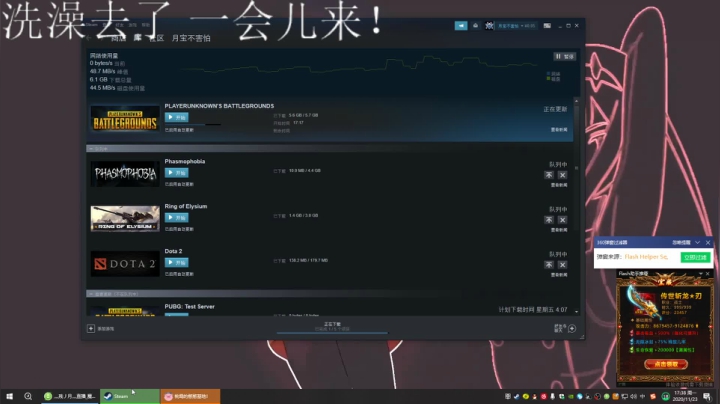The height and width of the screenshot is (404, 720).
Task: Remove Dota 2 from download queue
Action: [x=562, y=265]
